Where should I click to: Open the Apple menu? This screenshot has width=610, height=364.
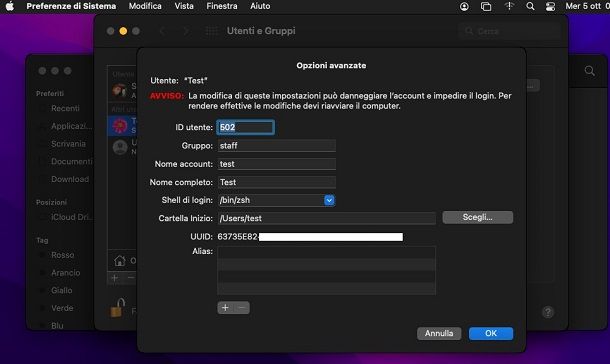pos(9,6)
